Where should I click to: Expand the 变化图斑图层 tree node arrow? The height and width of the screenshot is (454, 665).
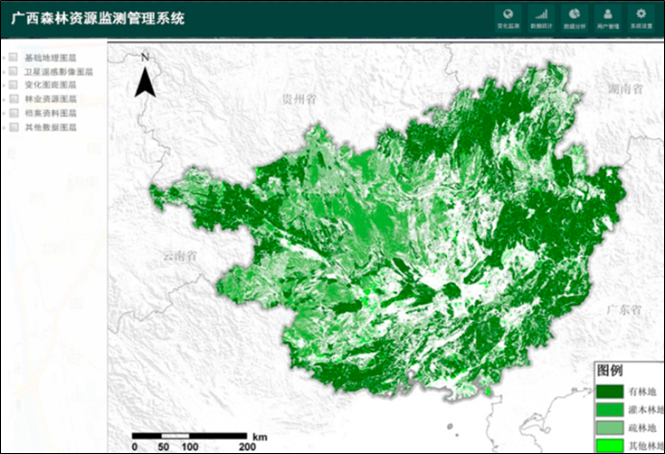pos(4,86)
